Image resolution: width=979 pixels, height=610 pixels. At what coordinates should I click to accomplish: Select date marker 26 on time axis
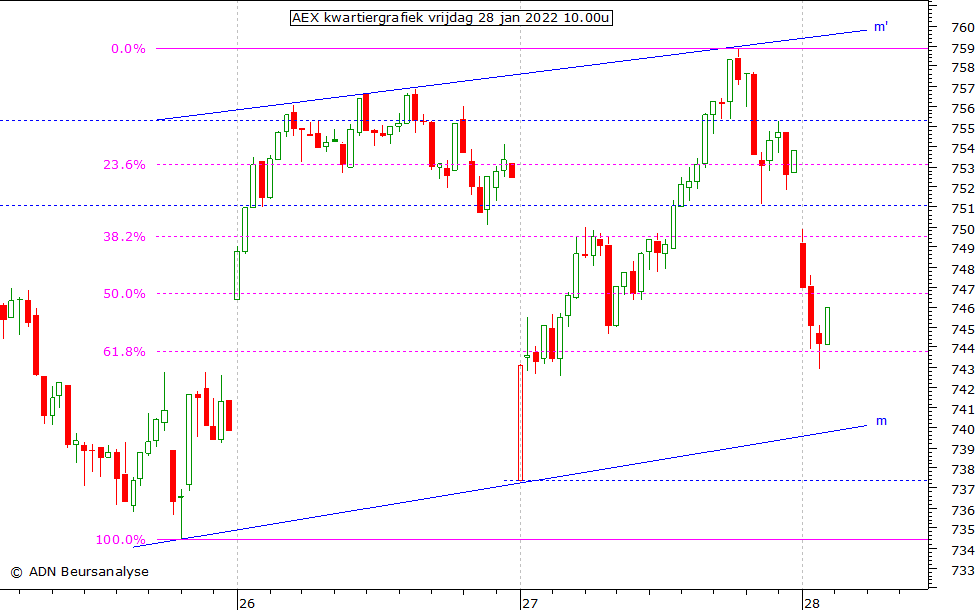click(x=247, y=603)
